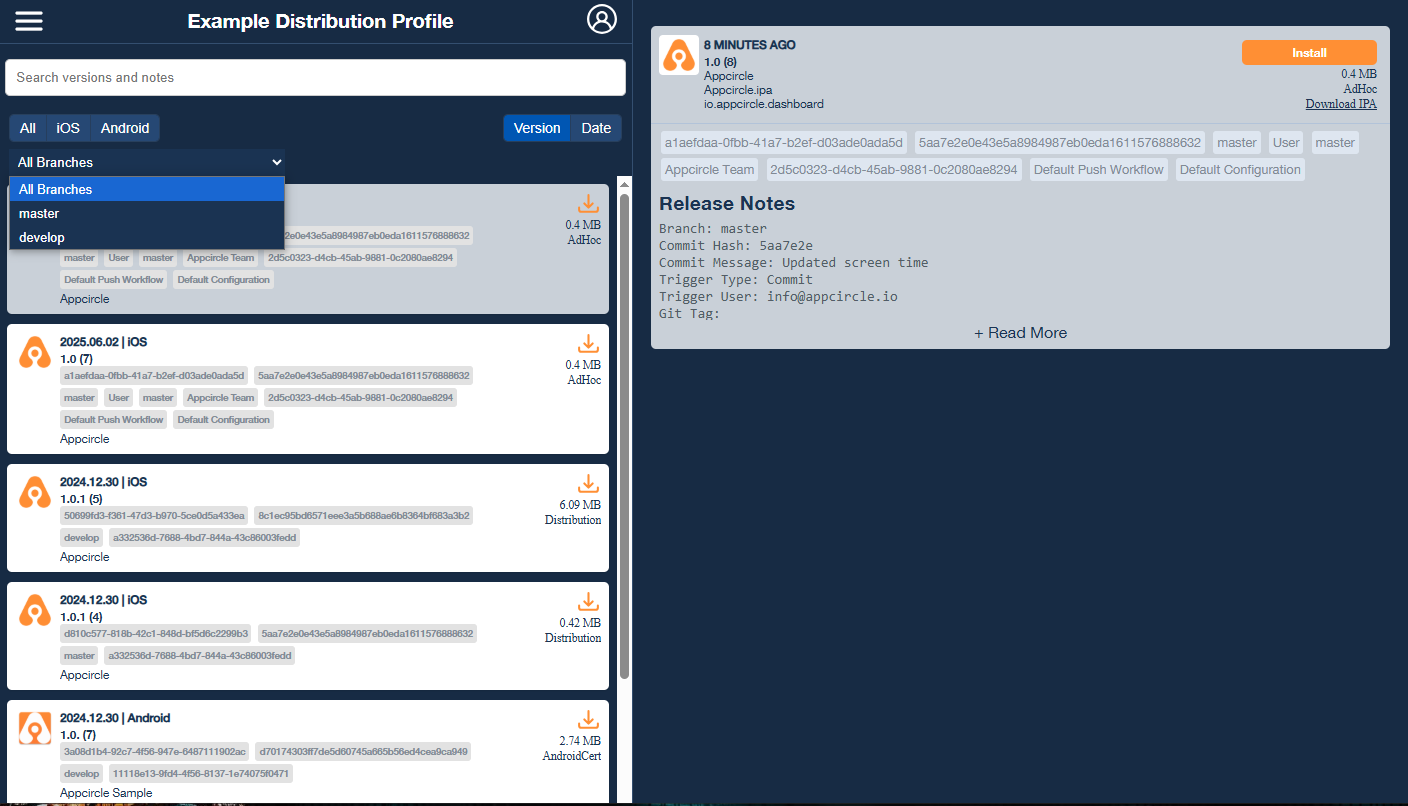Expand release notes with Read More
Screen dimensions: 1408x806
[x=1020, y=333]
